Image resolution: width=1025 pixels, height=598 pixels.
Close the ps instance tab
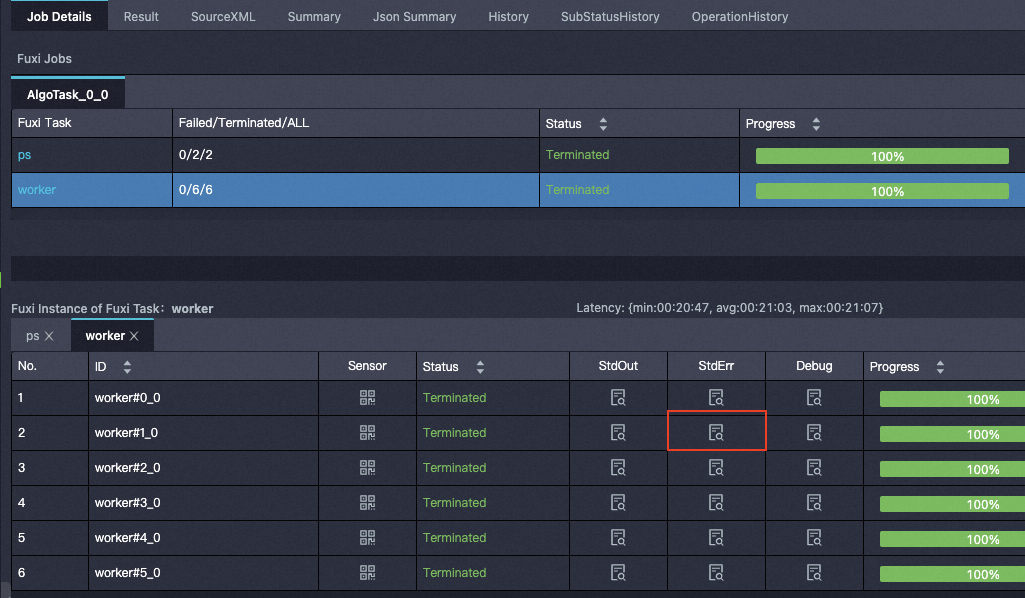point(49,336)
